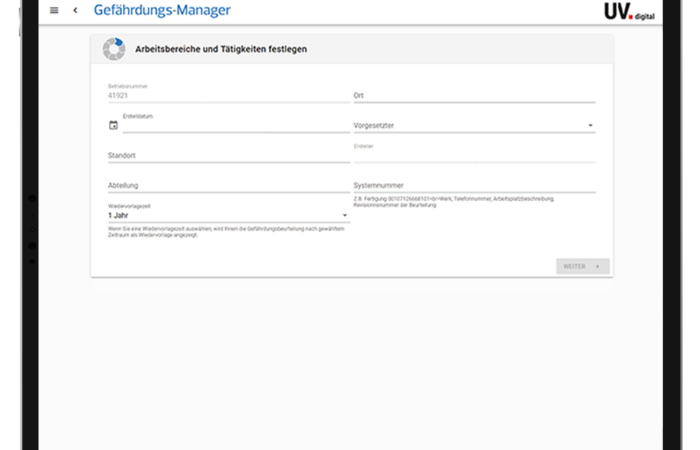Click into the Ersteller input field
Image resolution: width=700 pixels, height=450 pixels.
click(x=475, y=155)
